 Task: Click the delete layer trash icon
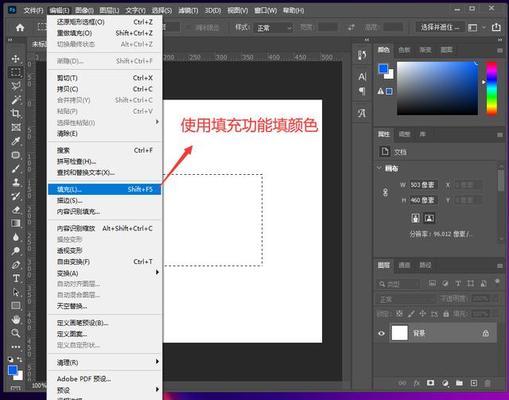[x=487, y=383]
